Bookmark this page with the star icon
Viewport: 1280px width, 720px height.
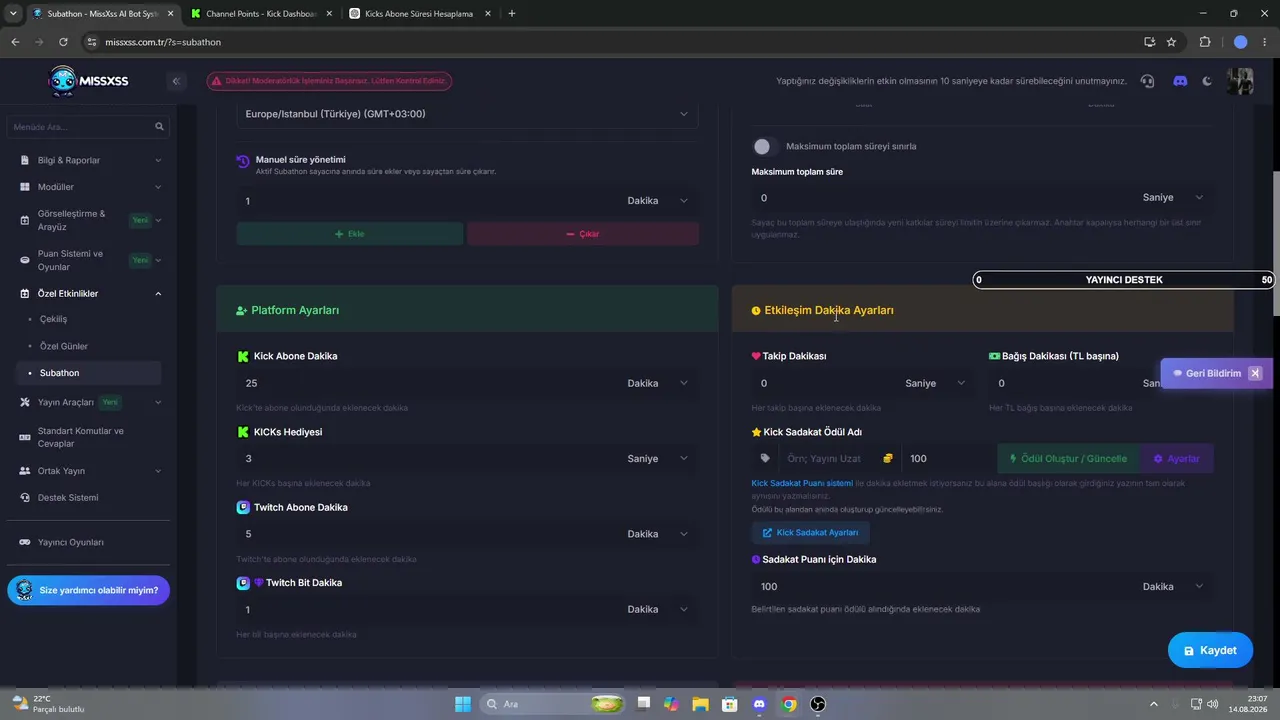1171,42
